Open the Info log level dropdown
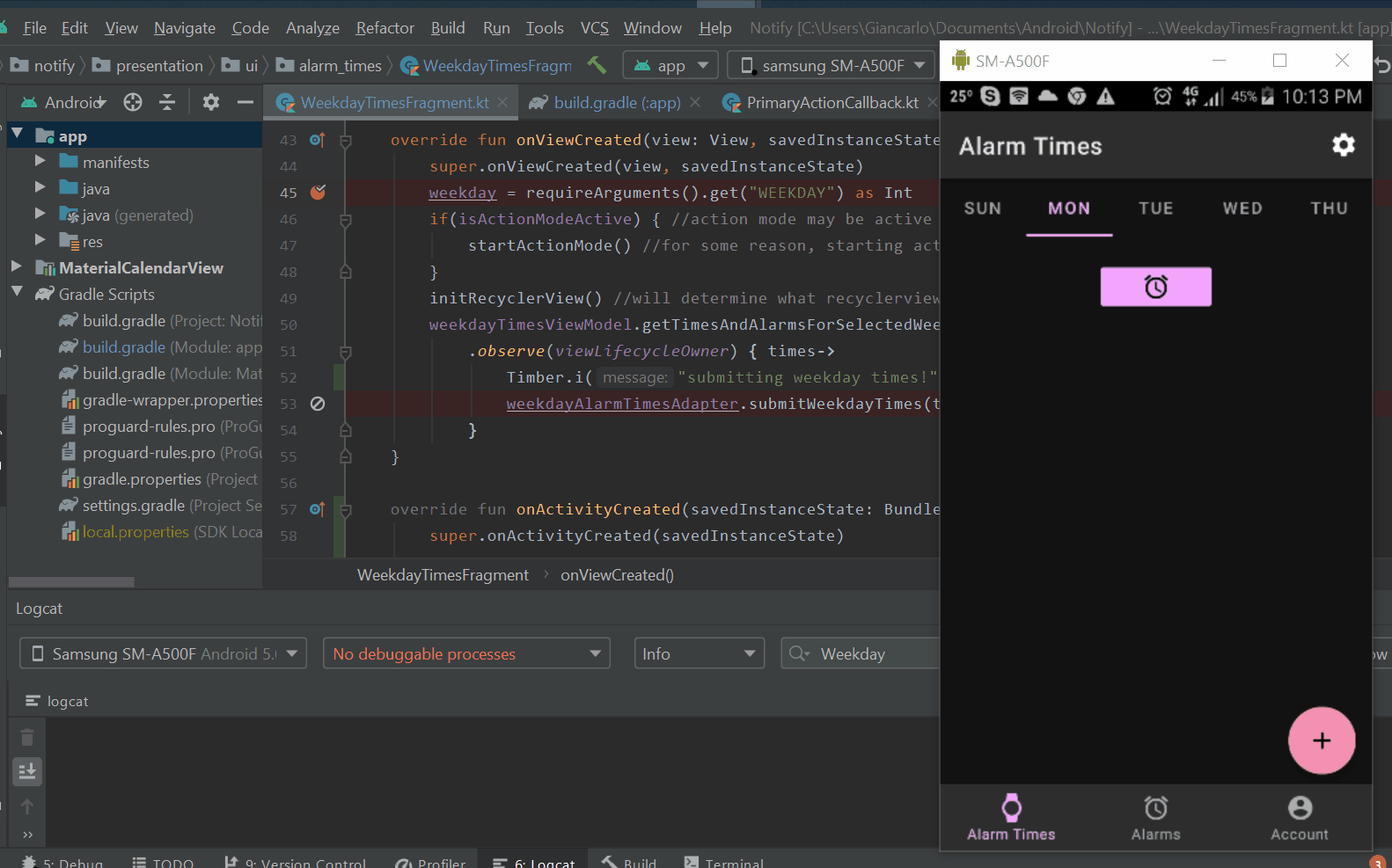1392x868 pixels. [x=699, y=653]
